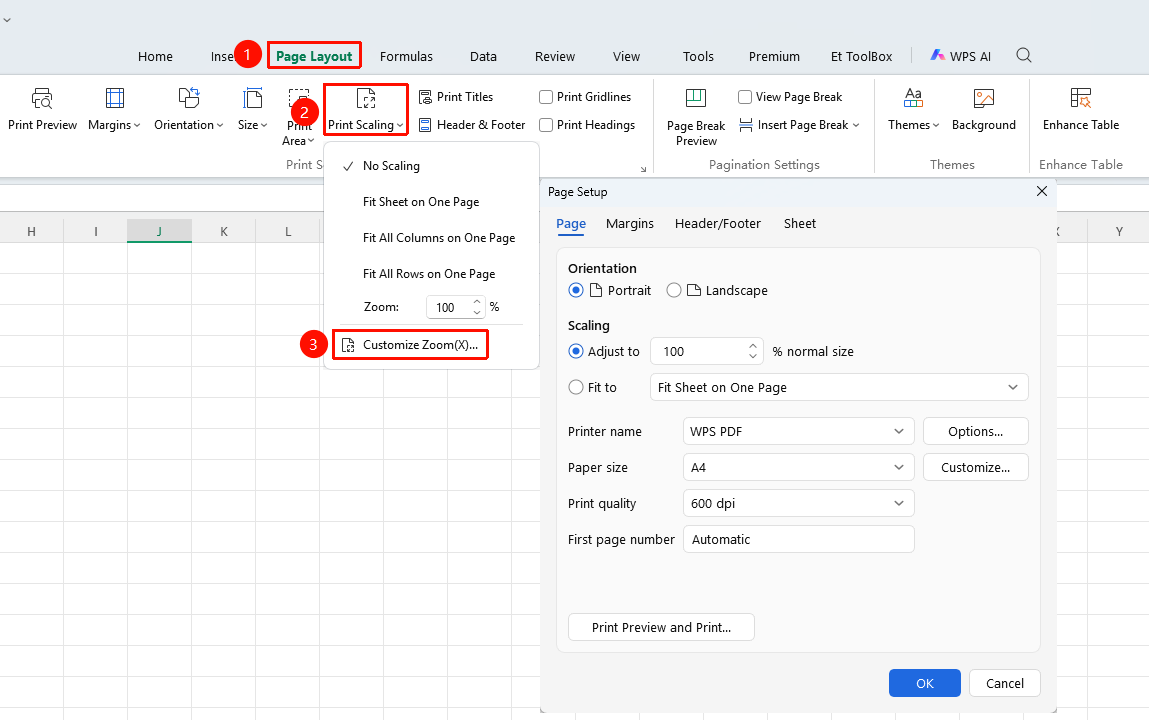Click the First page number field
The height and width of the screenshot is (720, 1149).
(x=798, y=539)
